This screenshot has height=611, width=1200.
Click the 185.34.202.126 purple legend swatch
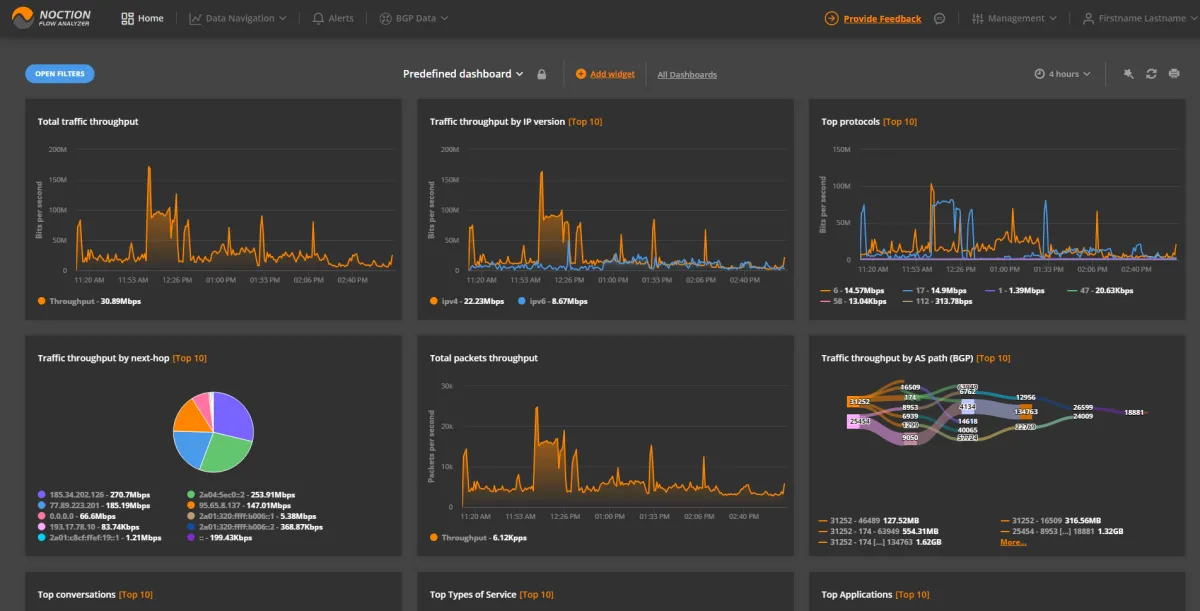coord(41,494)
